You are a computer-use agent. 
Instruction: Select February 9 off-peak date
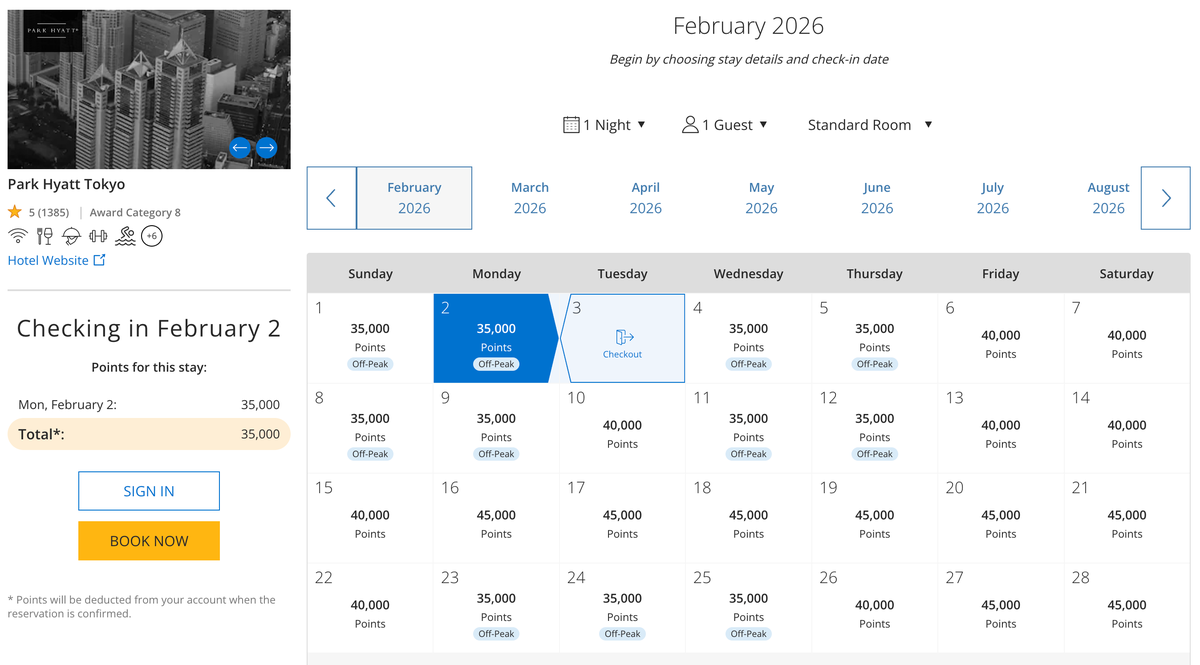coord(496,428)
